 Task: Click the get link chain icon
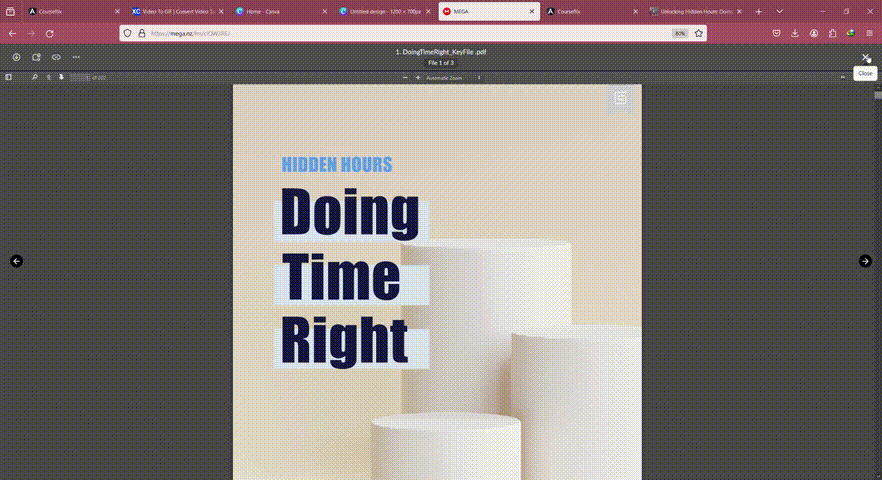(56, 57)
